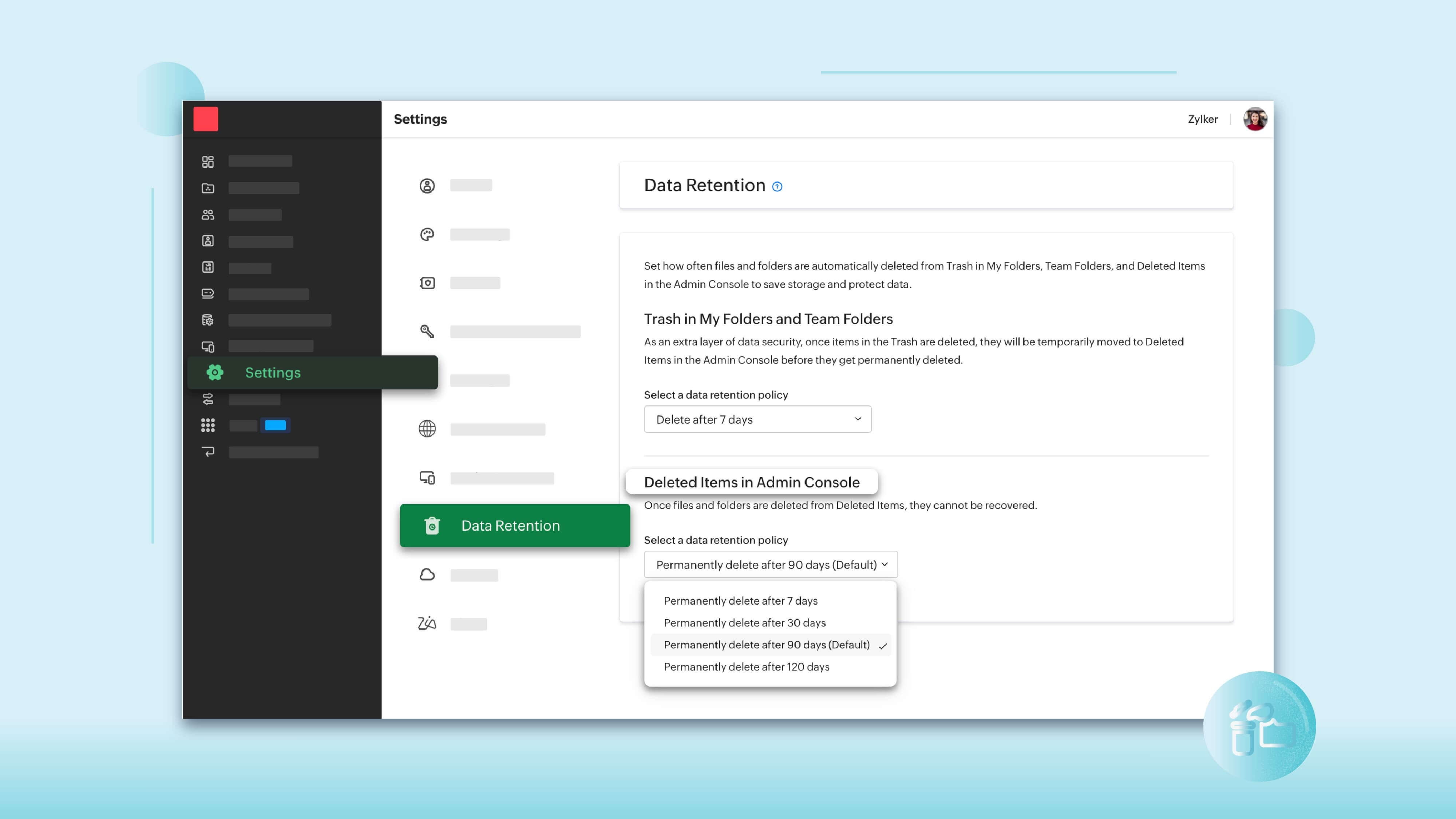Click the dashboard grid icon in sidebar
Viewport: 1456px width, 819px height.
[x=208, y=162]
